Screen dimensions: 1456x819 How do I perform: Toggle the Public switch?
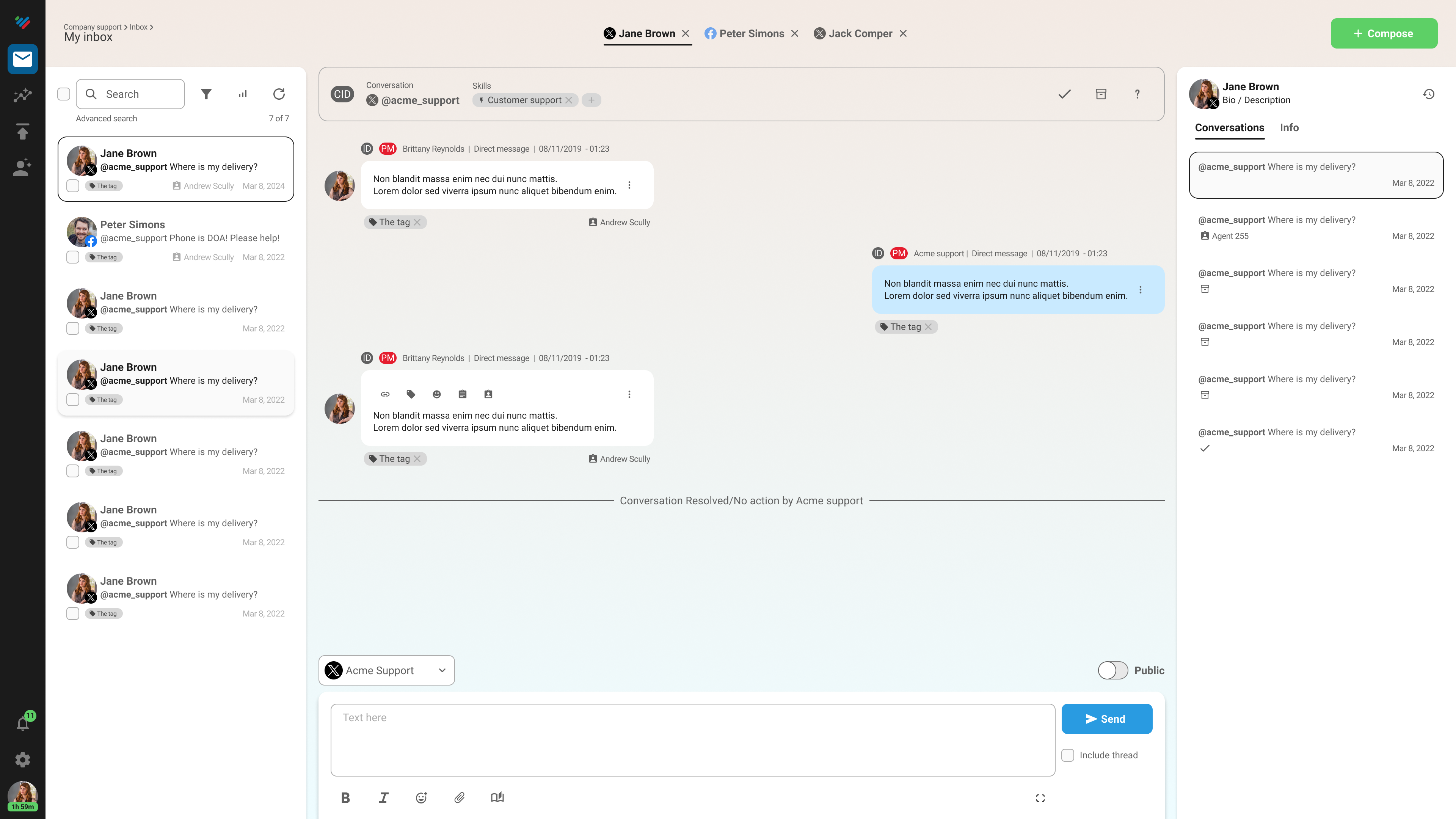click(x=1112, y=670)
